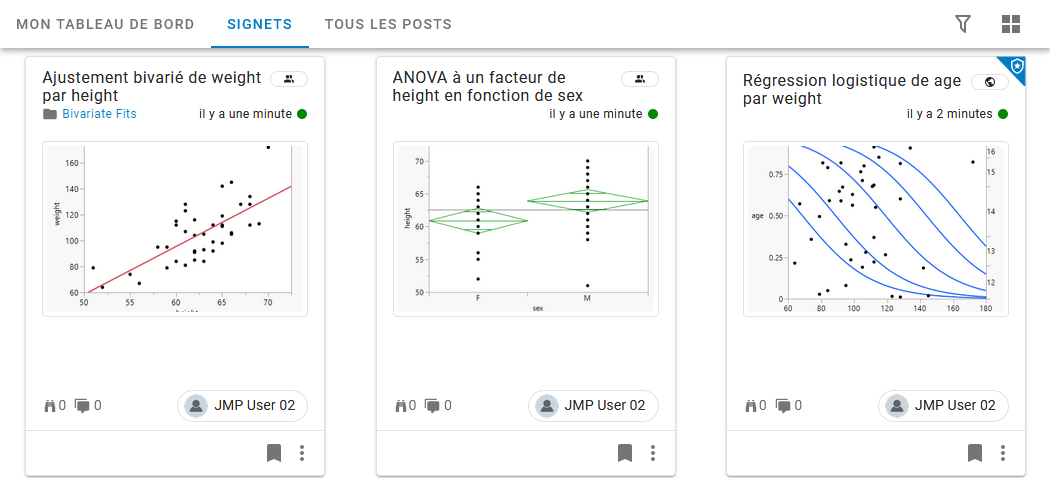Click the shield badge on regression card corner
Screen dimensions: 1050x494
coord(1016,66)
